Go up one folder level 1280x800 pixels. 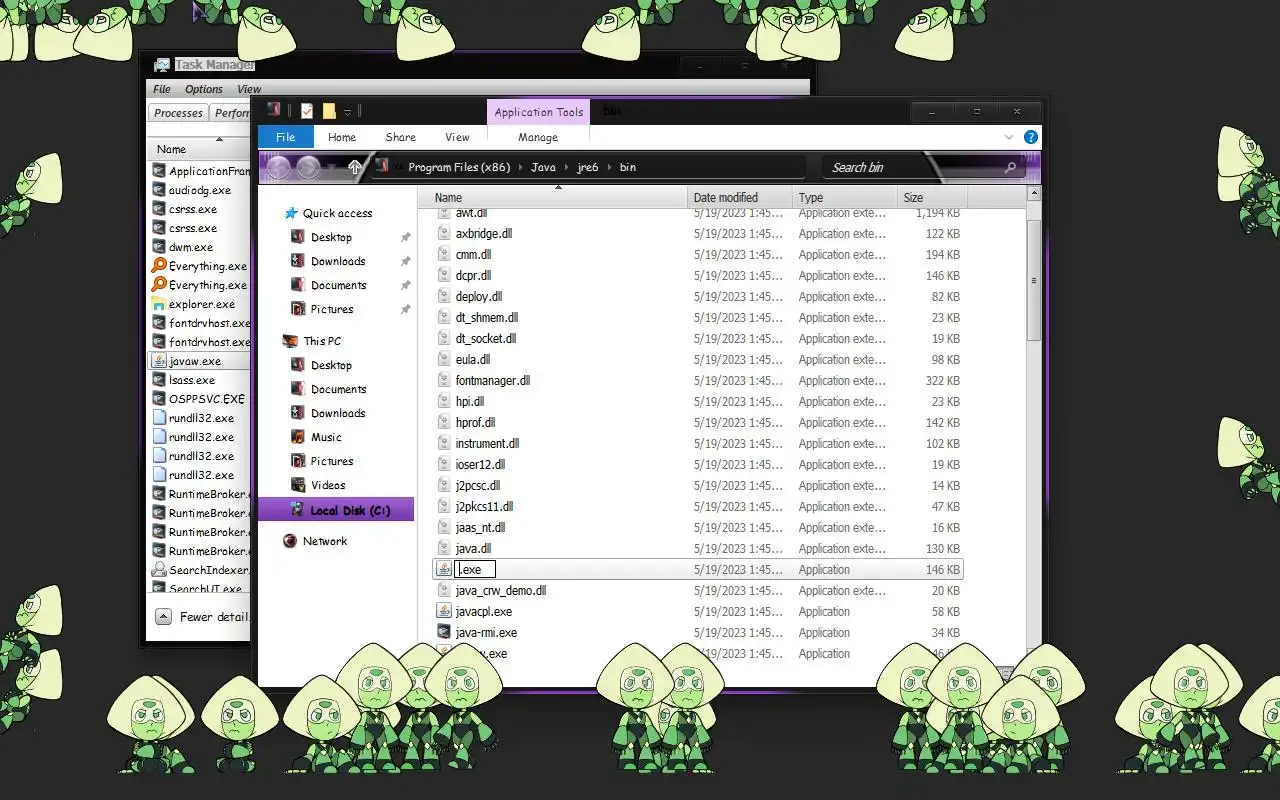pos(354,167)
